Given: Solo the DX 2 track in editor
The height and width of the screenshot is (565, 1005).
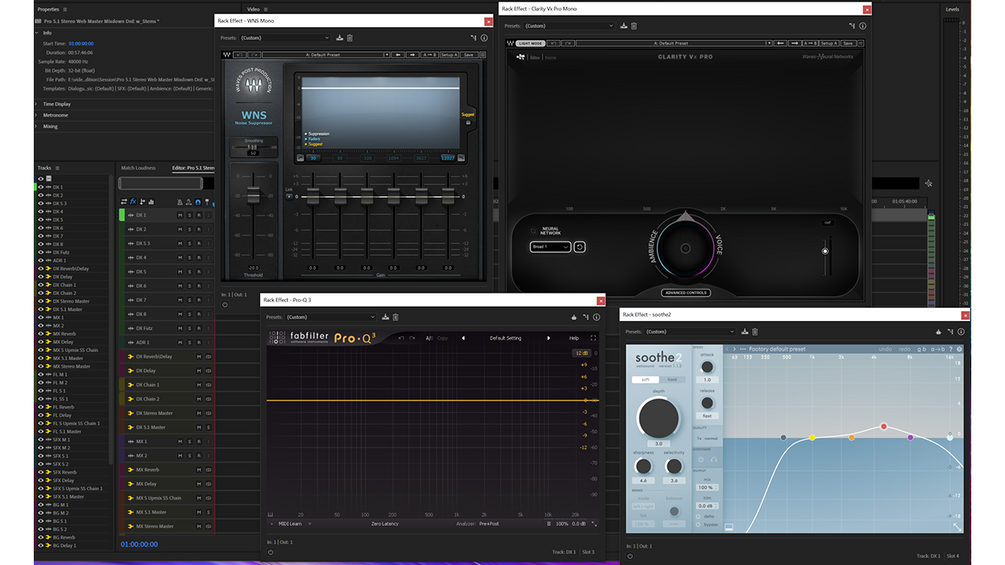Looking at the screenshot, I should 190,229.
